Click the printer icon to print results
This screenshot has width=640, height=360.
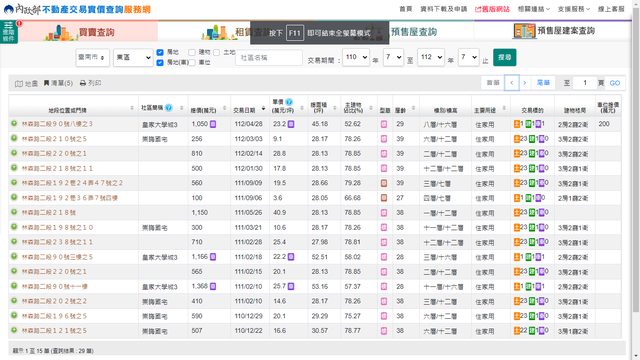(x=83, y=83)
